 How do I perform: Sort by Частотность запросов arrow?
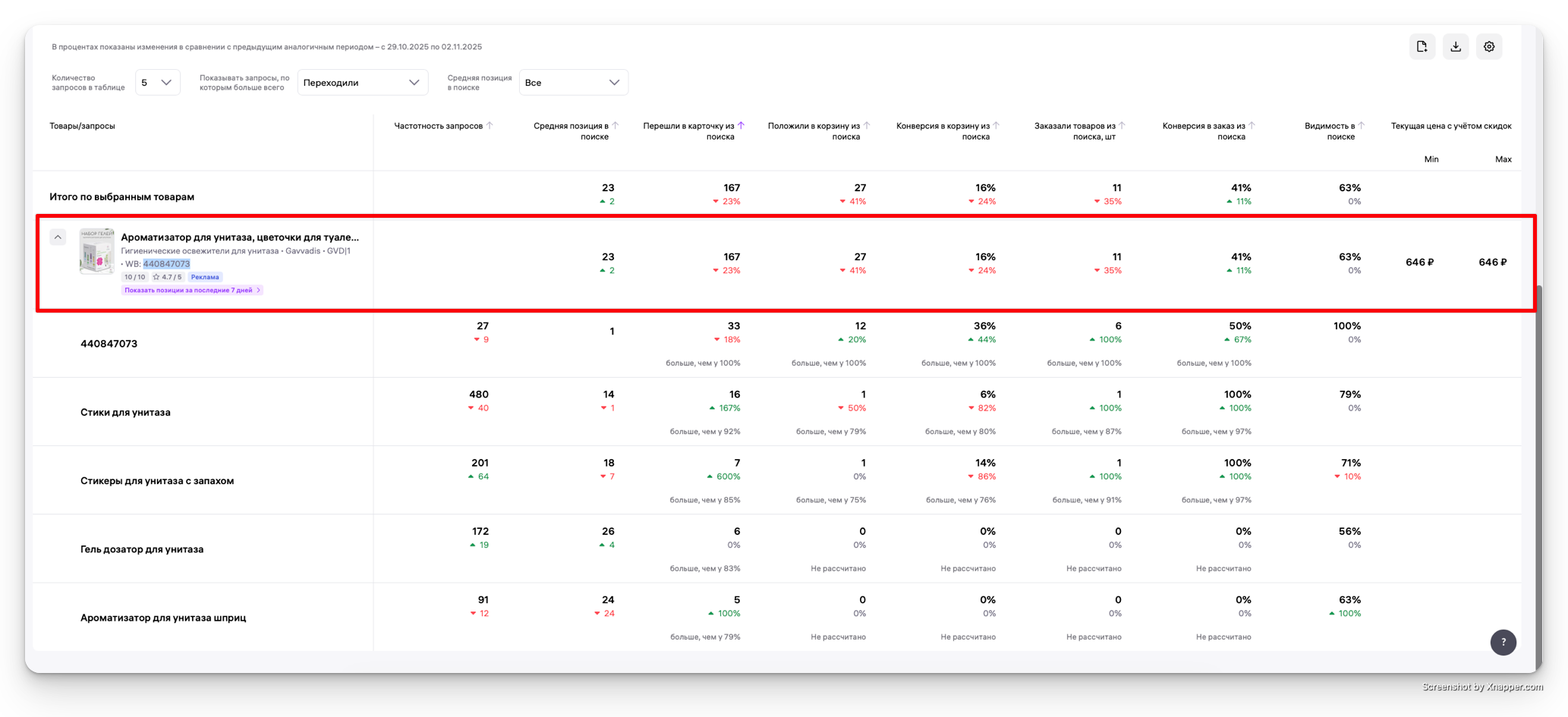(x=490, y=126)
